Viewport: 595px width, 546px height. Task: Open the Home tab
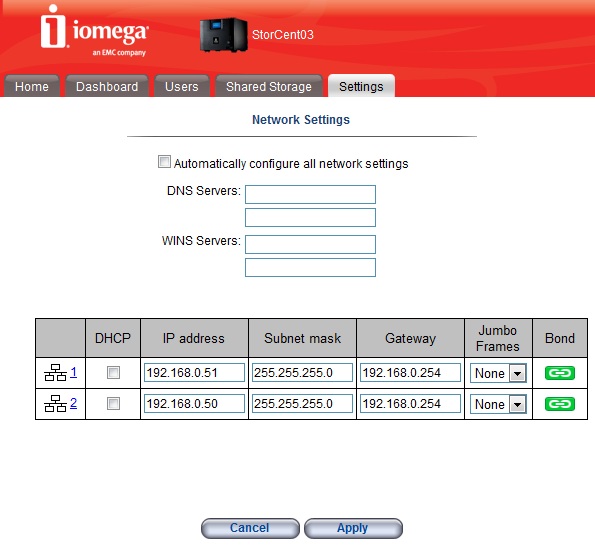32,87
